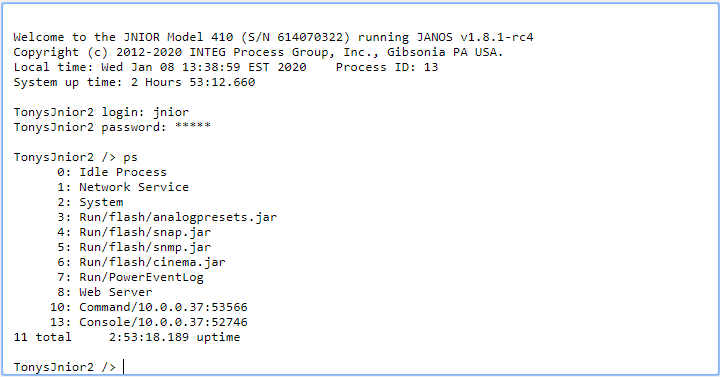
Task: Click Run/flash/analogpresets.jar entry
Action: pos(167,217)
